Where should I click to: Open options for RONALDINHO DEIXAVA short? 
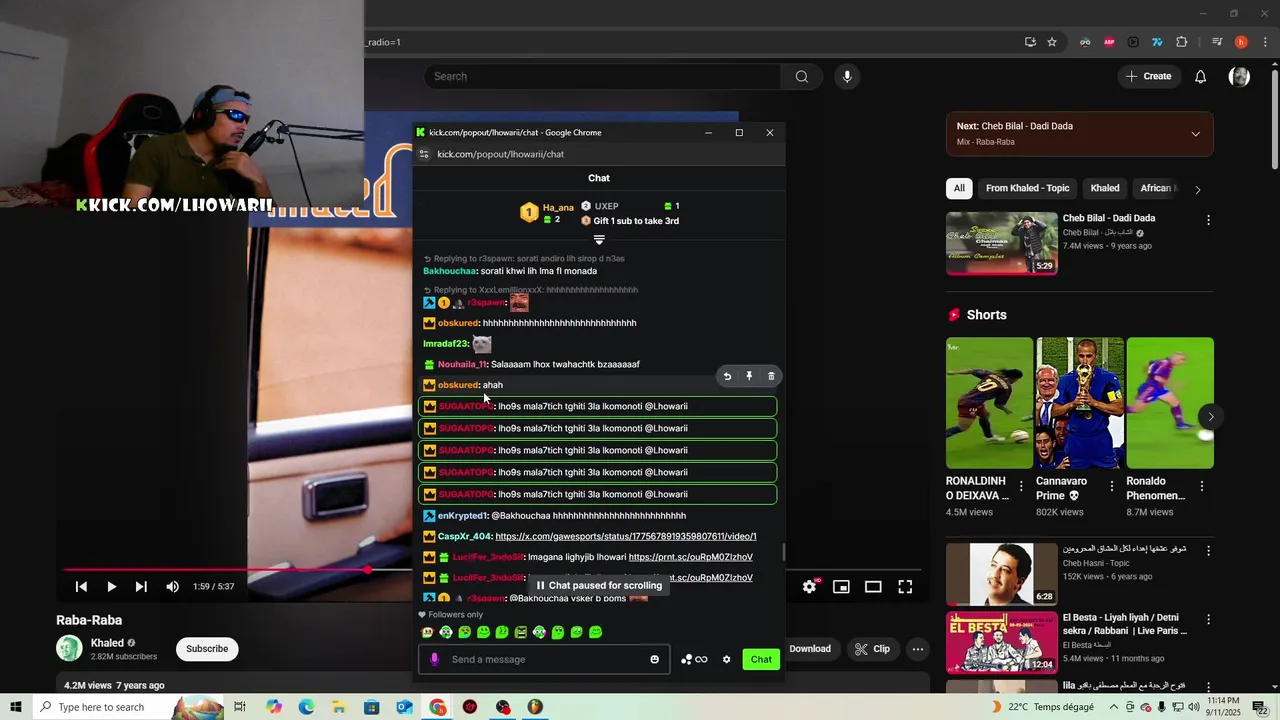[1021, 487]
